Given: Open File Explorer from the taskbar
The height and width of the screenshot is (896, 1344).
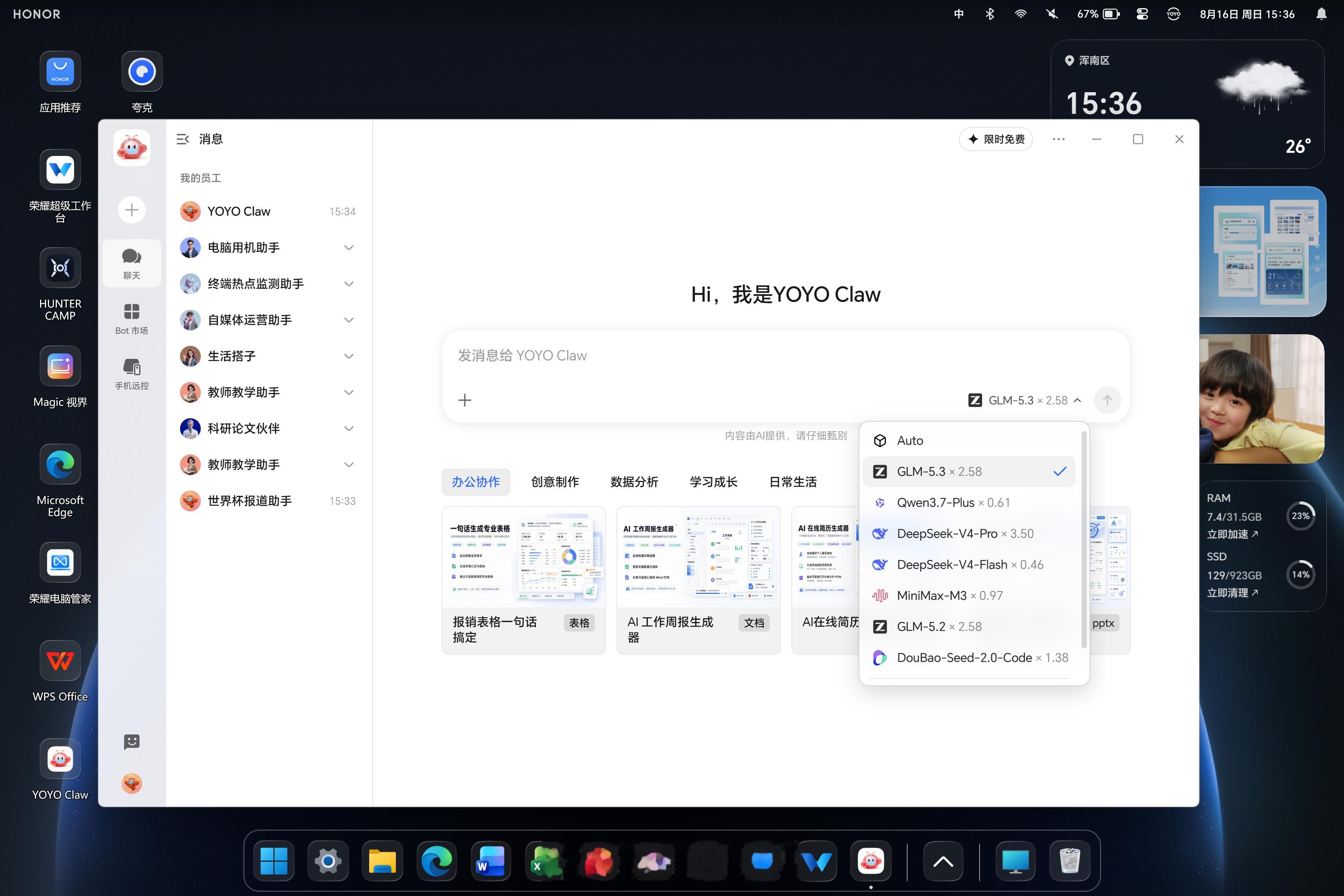Looking at the screenshot, I should click(382, 861).
